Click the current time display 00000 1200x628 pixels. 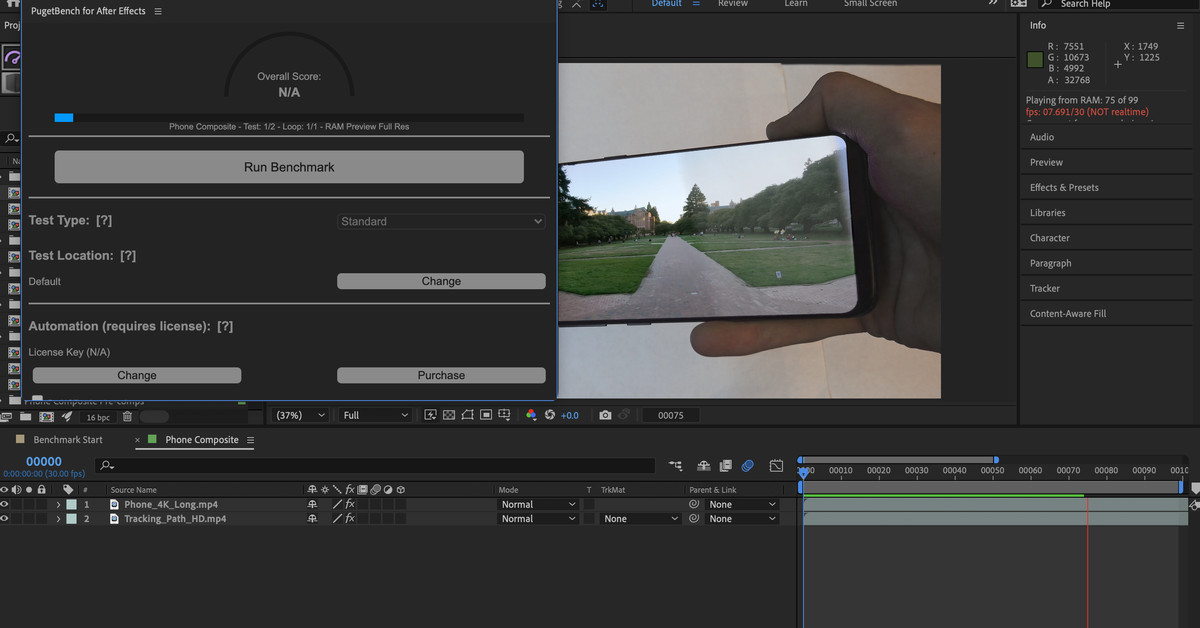(43, 462)
